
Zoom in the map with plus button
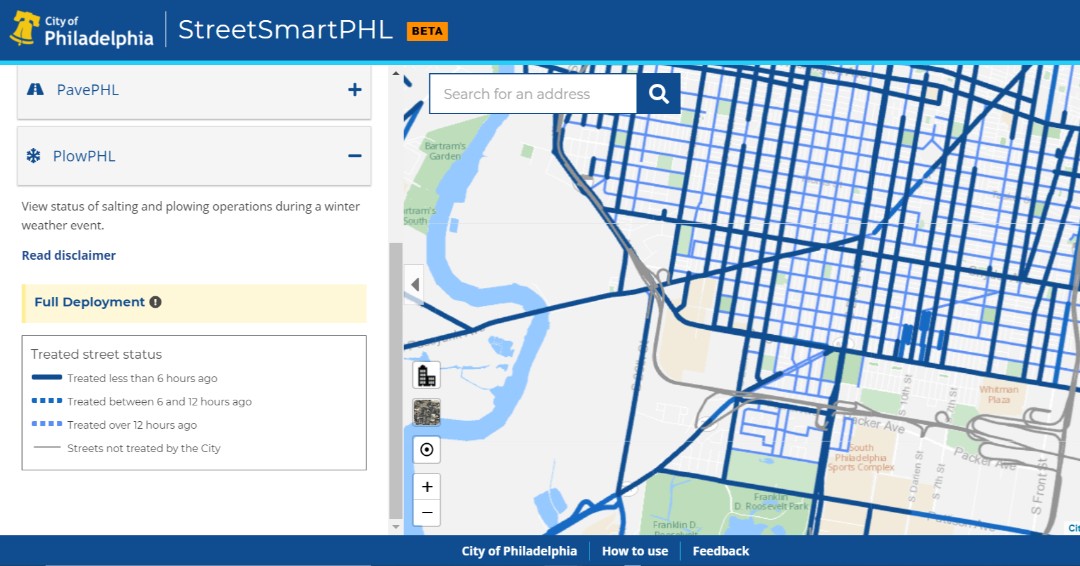[x=426, y=487]
